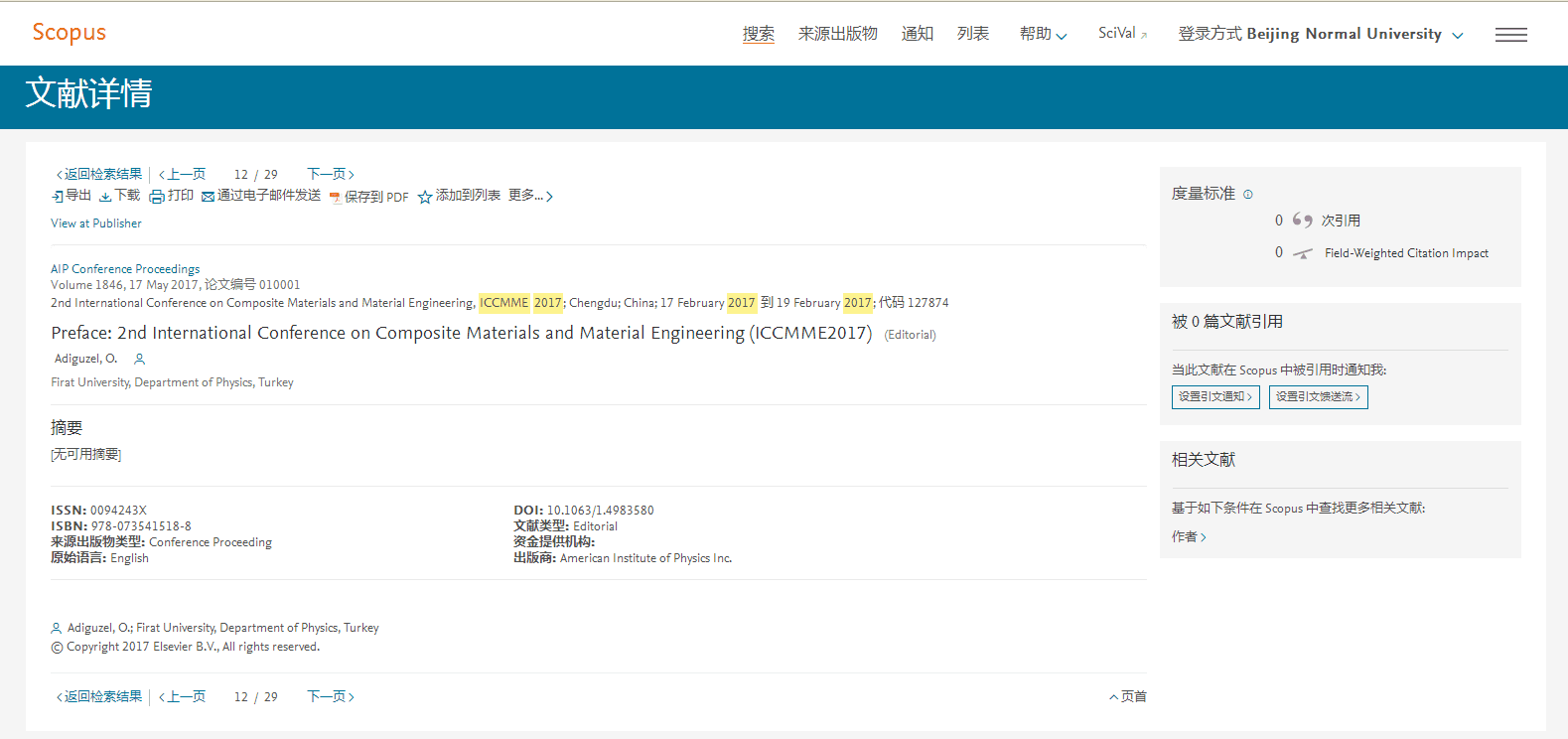Click the Field-Weighted Citation Impact label
This screenshot has width=1568, height=739.
click(1406, 253)
